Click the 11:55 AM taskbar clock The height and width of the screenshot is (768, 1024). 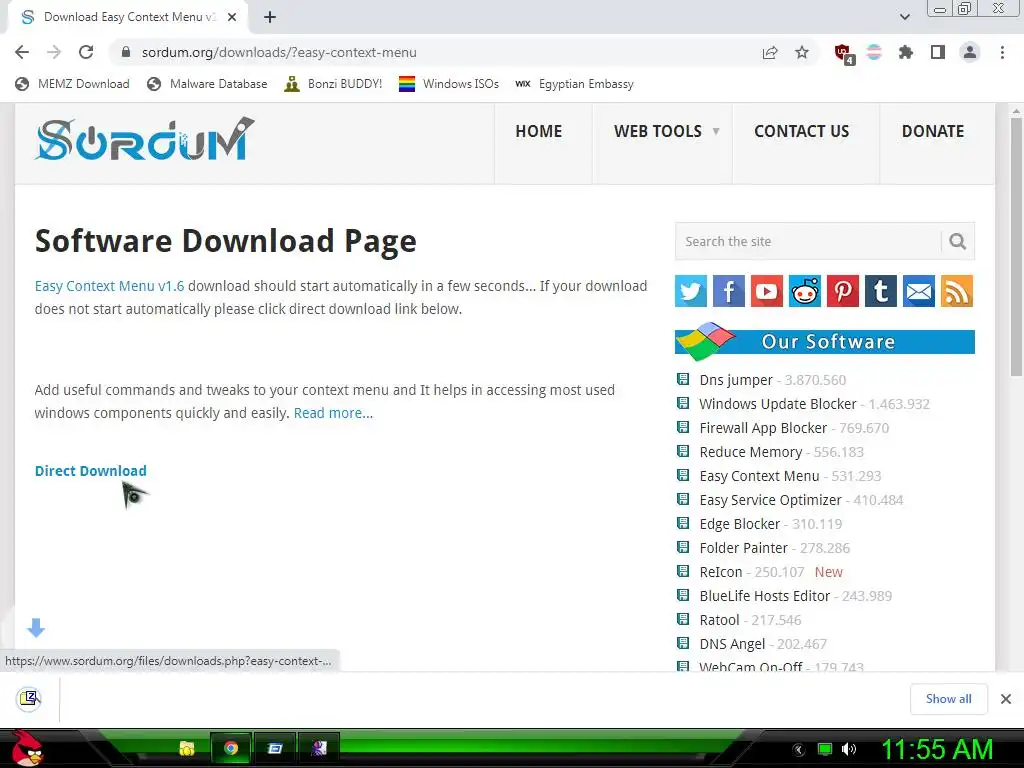pos(937,749)
